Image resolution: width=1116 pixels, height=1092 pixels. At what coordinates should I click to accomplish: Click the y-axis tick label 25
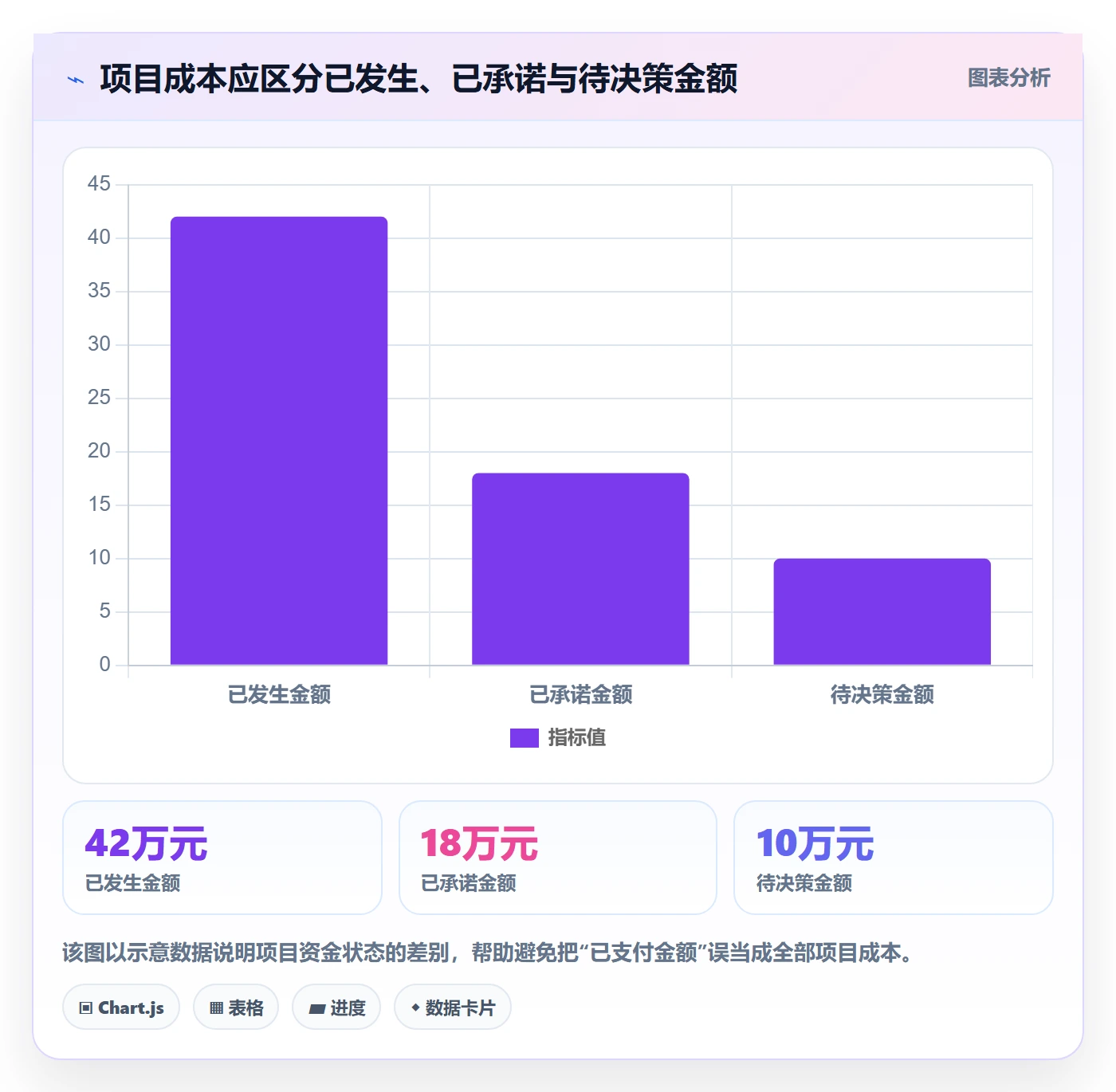pos(99,398)
